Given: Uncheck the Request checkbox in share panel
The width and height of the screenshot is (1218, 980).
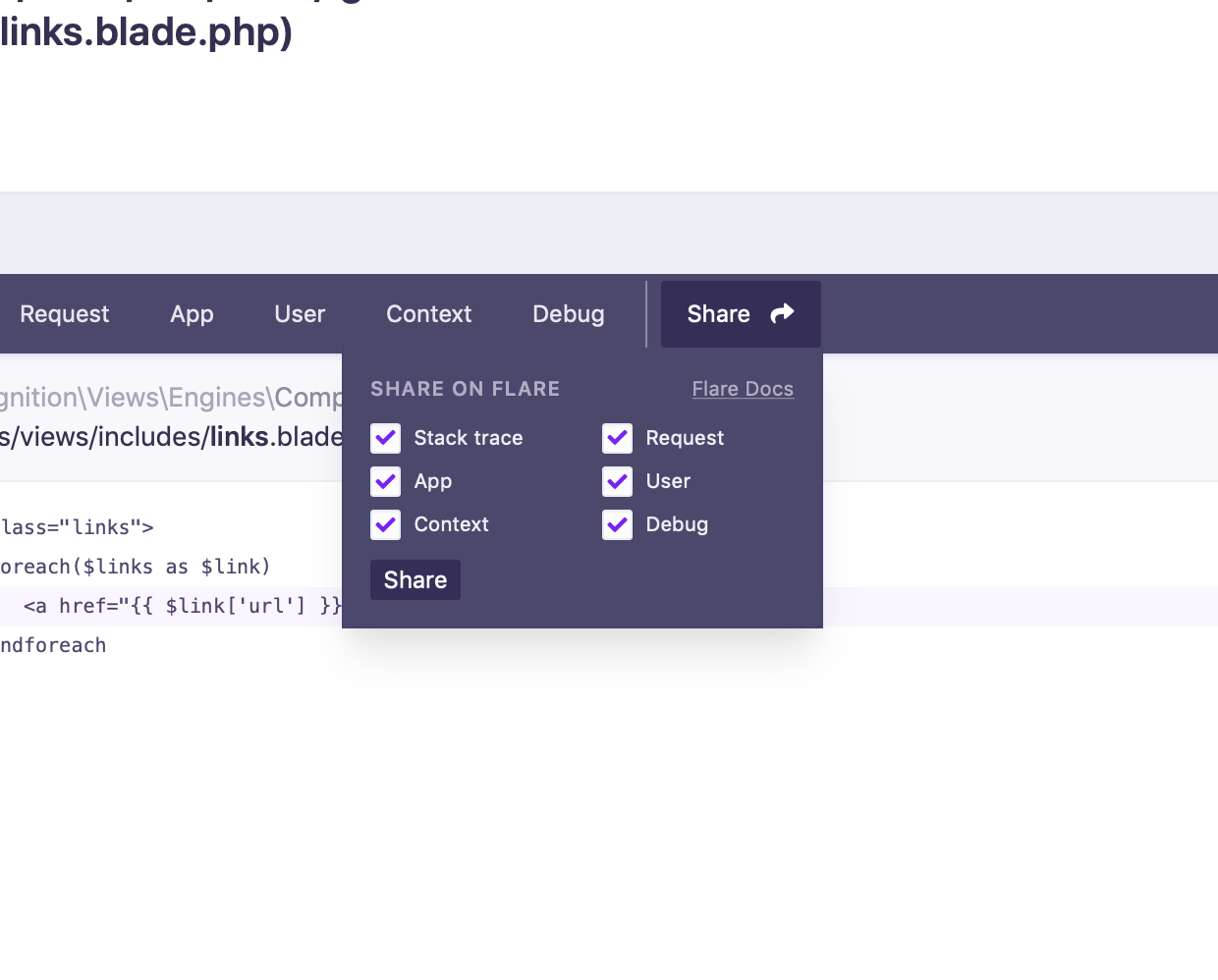Looking at the screenshot, I should pyautogui.click(x=617, y=438).
